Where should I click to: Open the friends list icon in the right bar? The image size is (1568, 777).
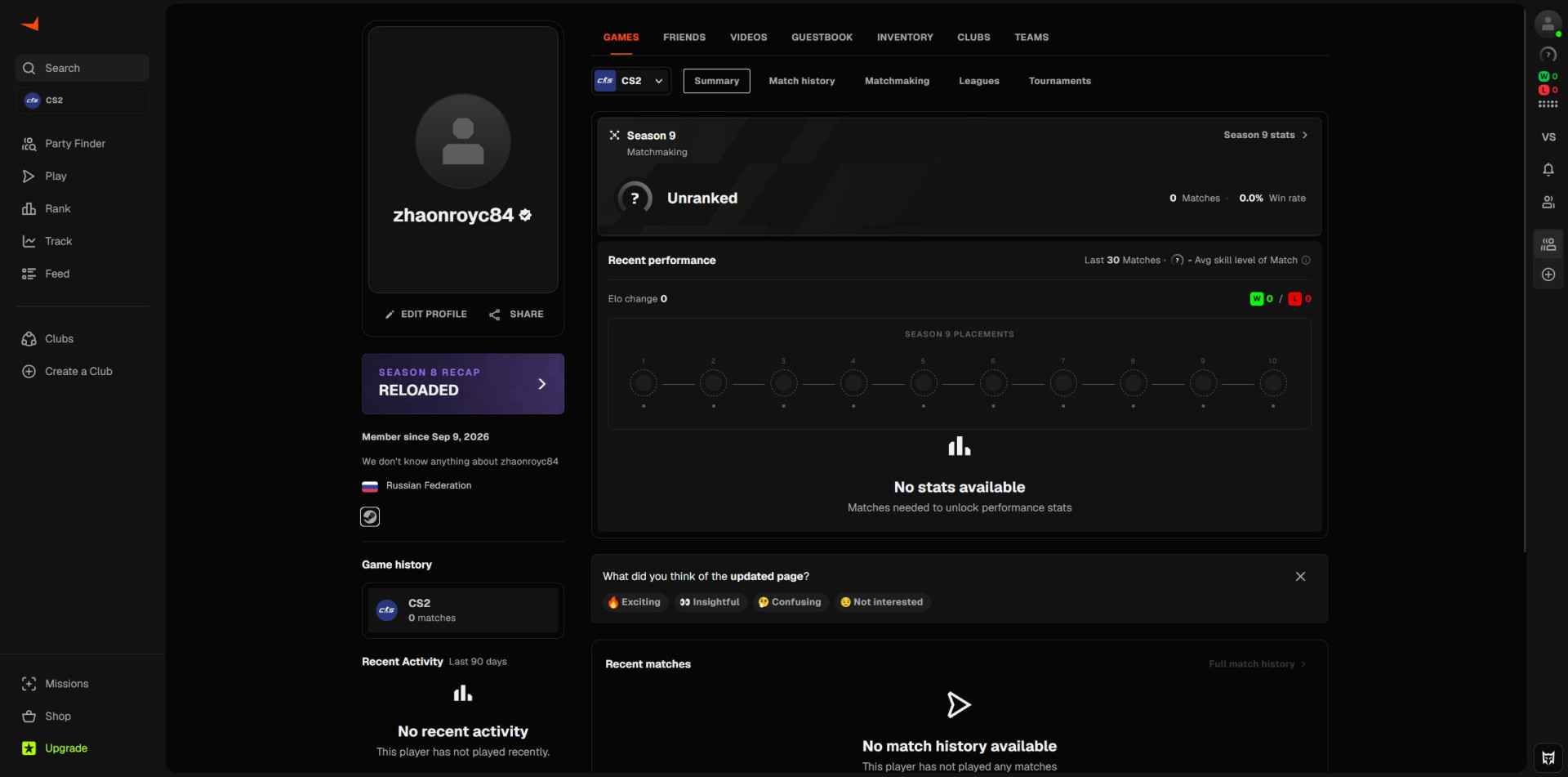1548,202
